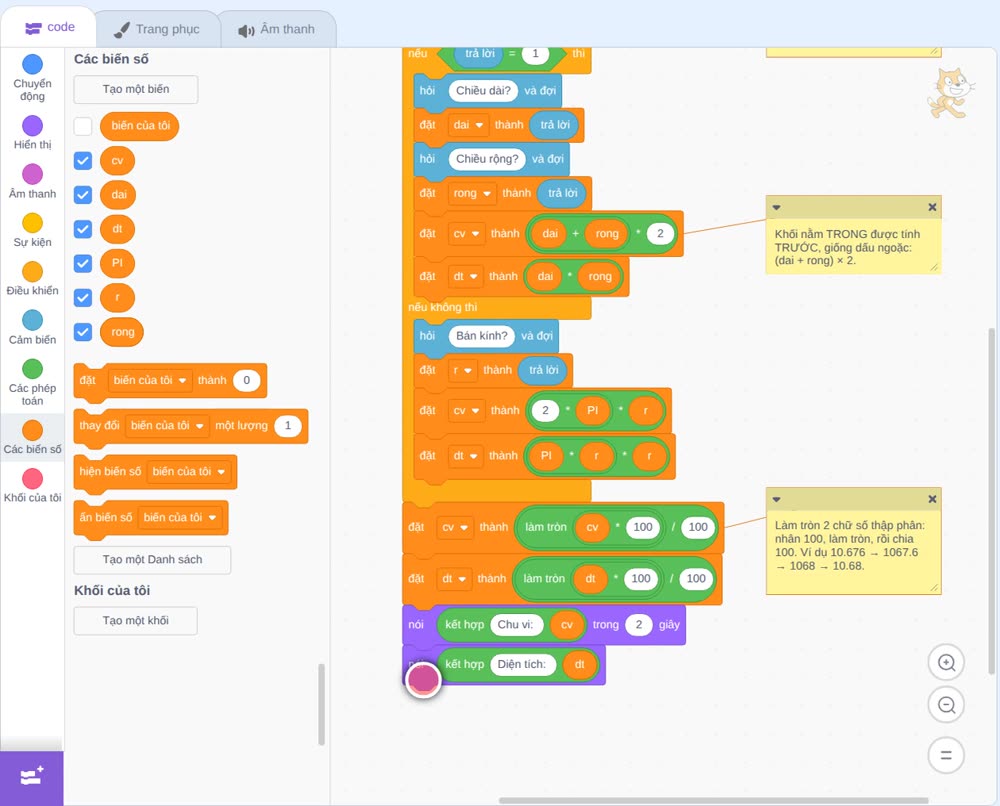Expand dropdown in 'ẩn biến số' block
Image resolution: width=1000 pixels, height=806 pixels.
(180, 518)
